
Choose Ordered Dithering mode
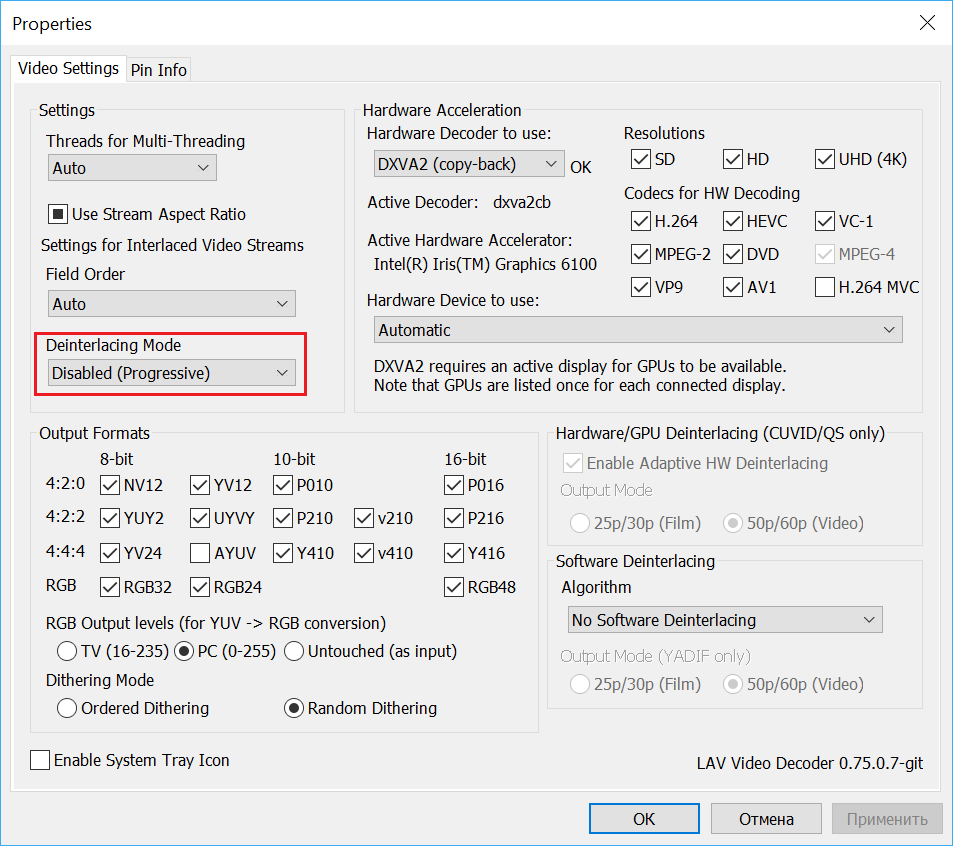(x=67, y=708)
